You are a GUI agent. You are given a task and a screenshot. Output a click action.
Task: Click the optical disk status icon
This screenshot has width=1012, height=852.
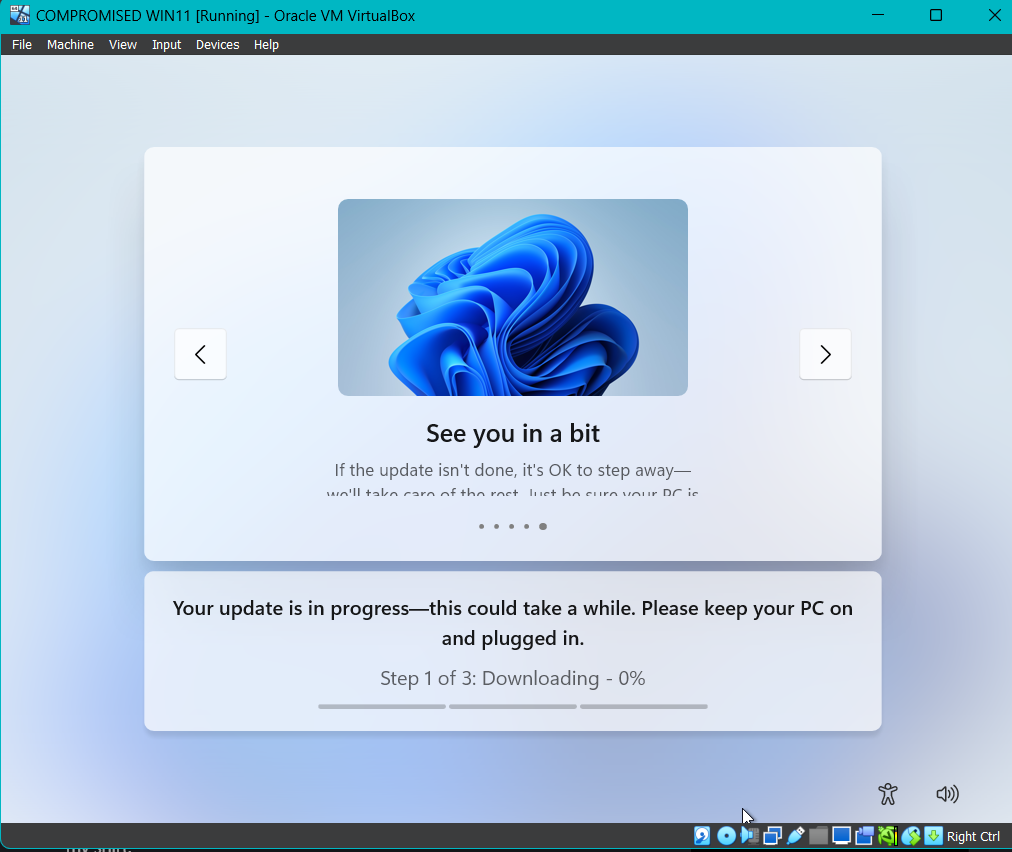(726, 836)
